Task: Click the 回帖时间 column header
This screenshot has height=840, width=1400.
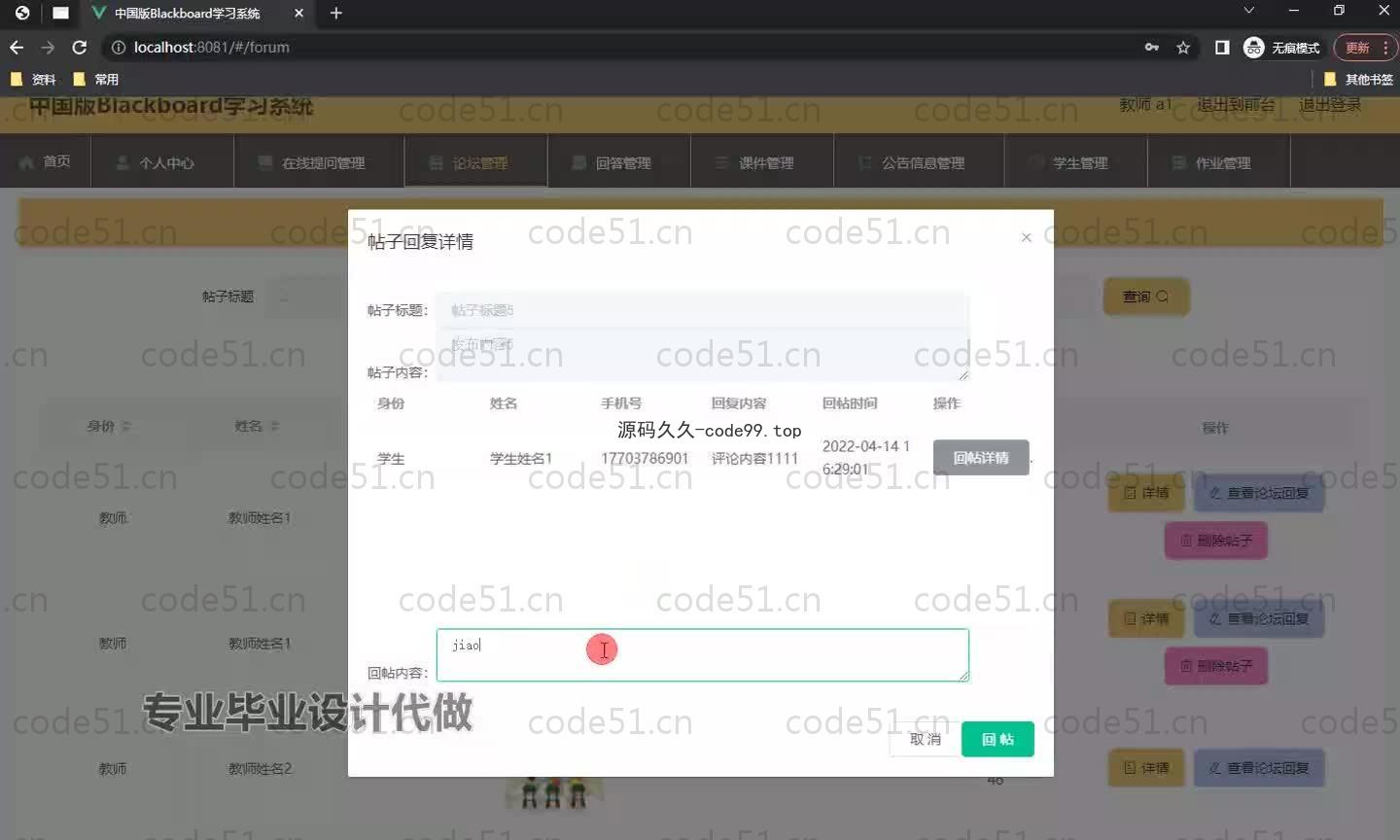Action: point(850,402)
